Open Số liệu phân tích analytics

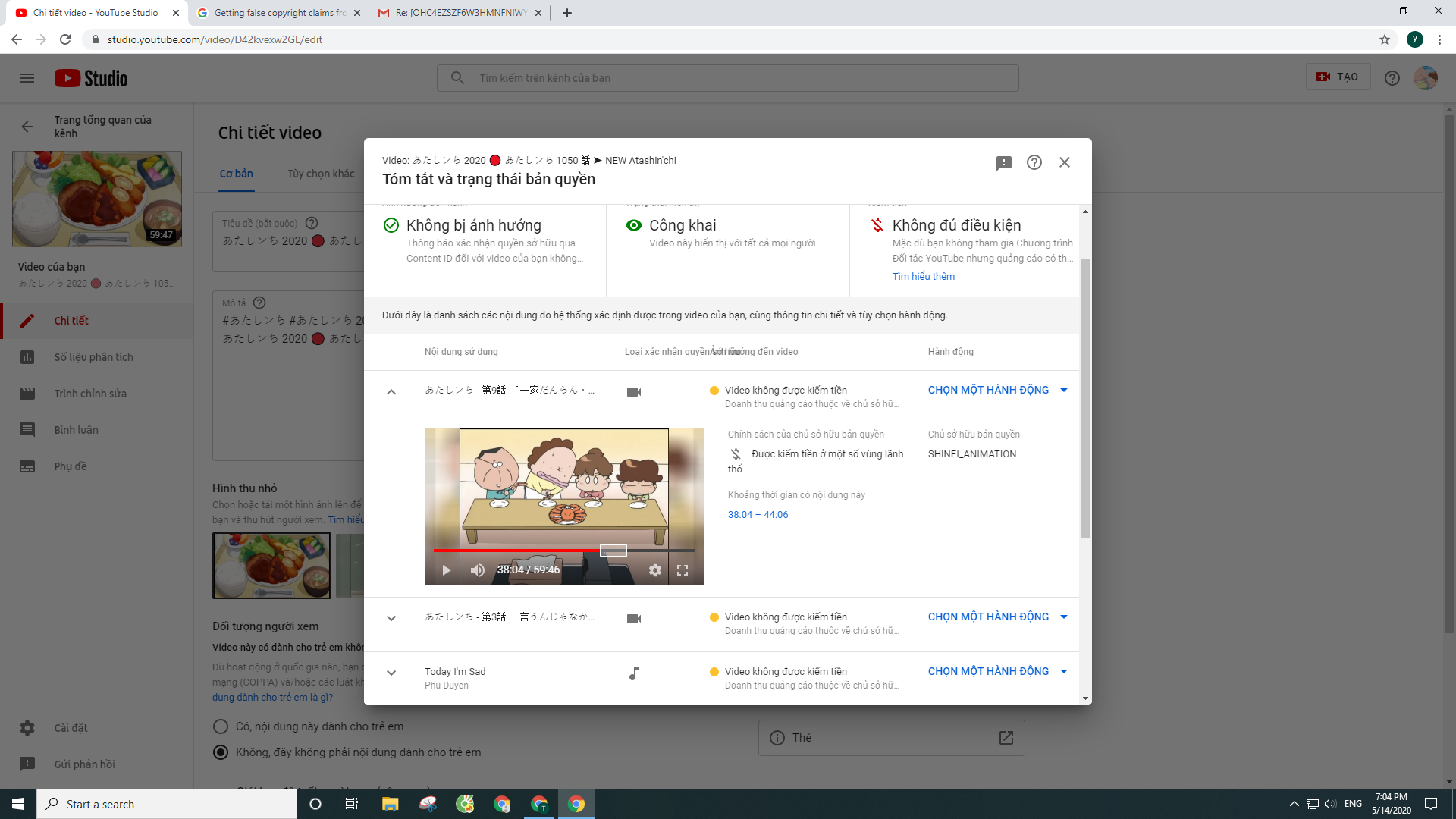click(x=97, y=357)
